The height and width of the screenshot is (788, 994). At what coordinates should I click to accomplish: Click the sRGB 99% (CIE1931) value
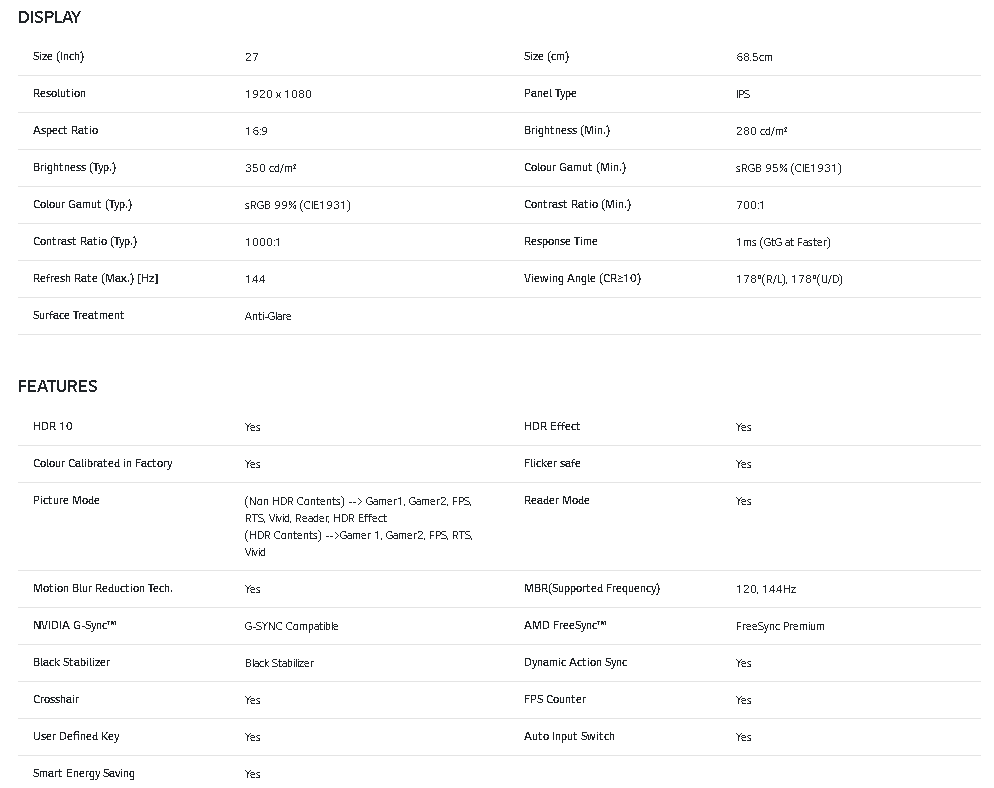coord(297,205)
